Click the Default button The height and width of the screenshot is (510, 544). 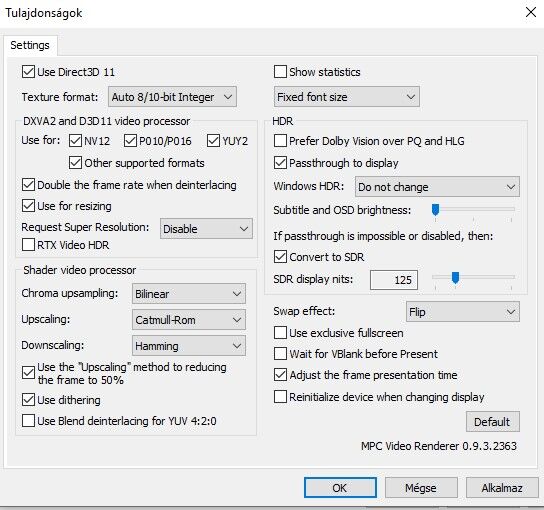(x=493, y=422)
